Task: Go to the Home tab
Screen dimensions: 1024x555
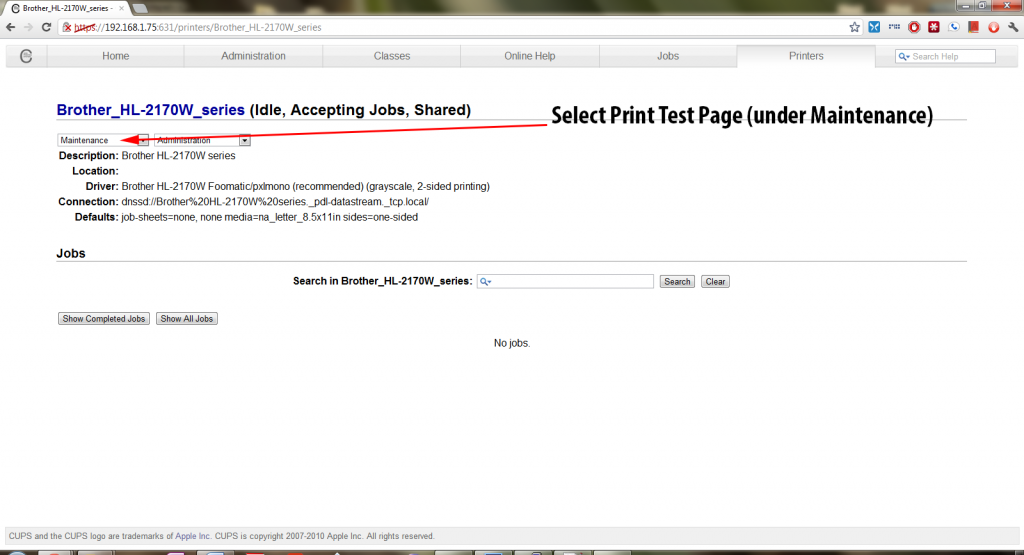Action: pos(116,56)
